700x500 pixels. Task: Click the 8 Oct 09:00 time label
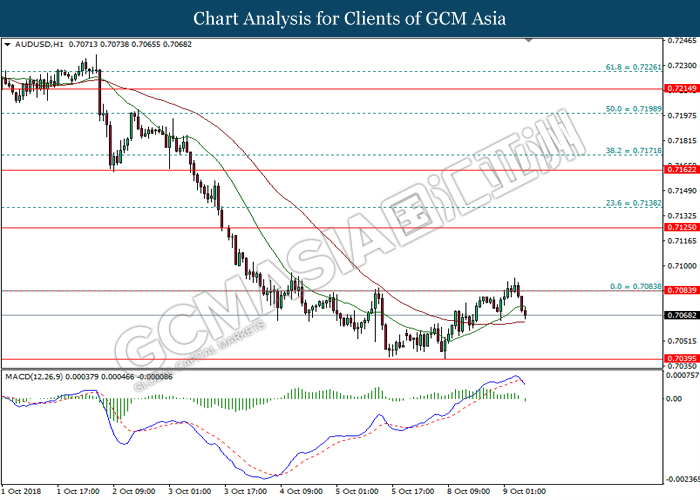(x=469, y=491)
